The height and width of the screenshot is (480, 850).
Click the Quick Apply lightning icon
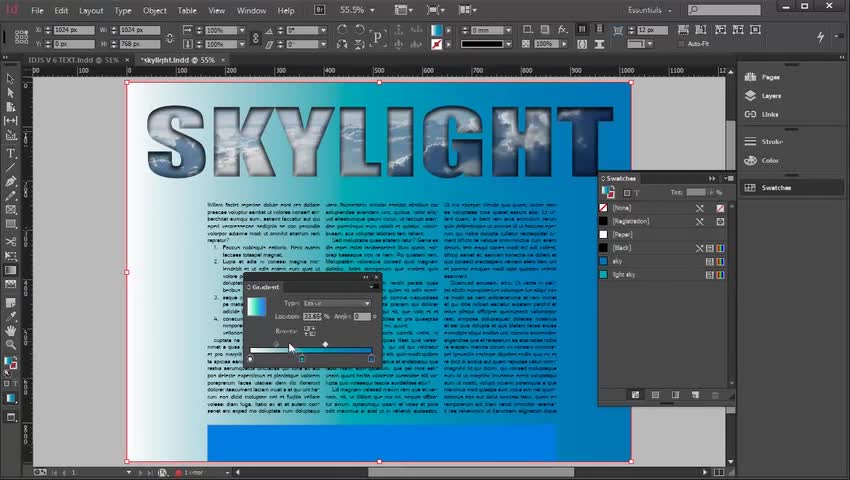coord(820,37)
